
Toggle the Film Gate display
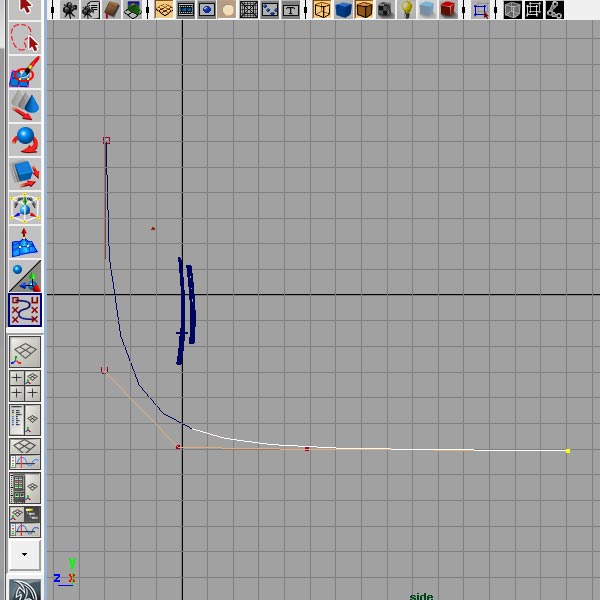(186, 10)
